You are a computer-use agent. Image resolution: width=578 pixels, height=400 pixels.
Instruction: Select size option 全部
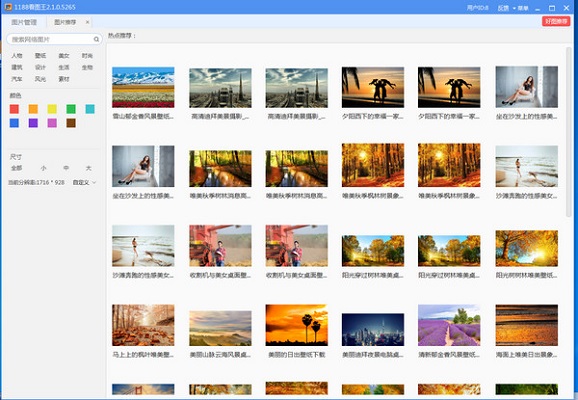pyautogui.click(x=17, y=168)
